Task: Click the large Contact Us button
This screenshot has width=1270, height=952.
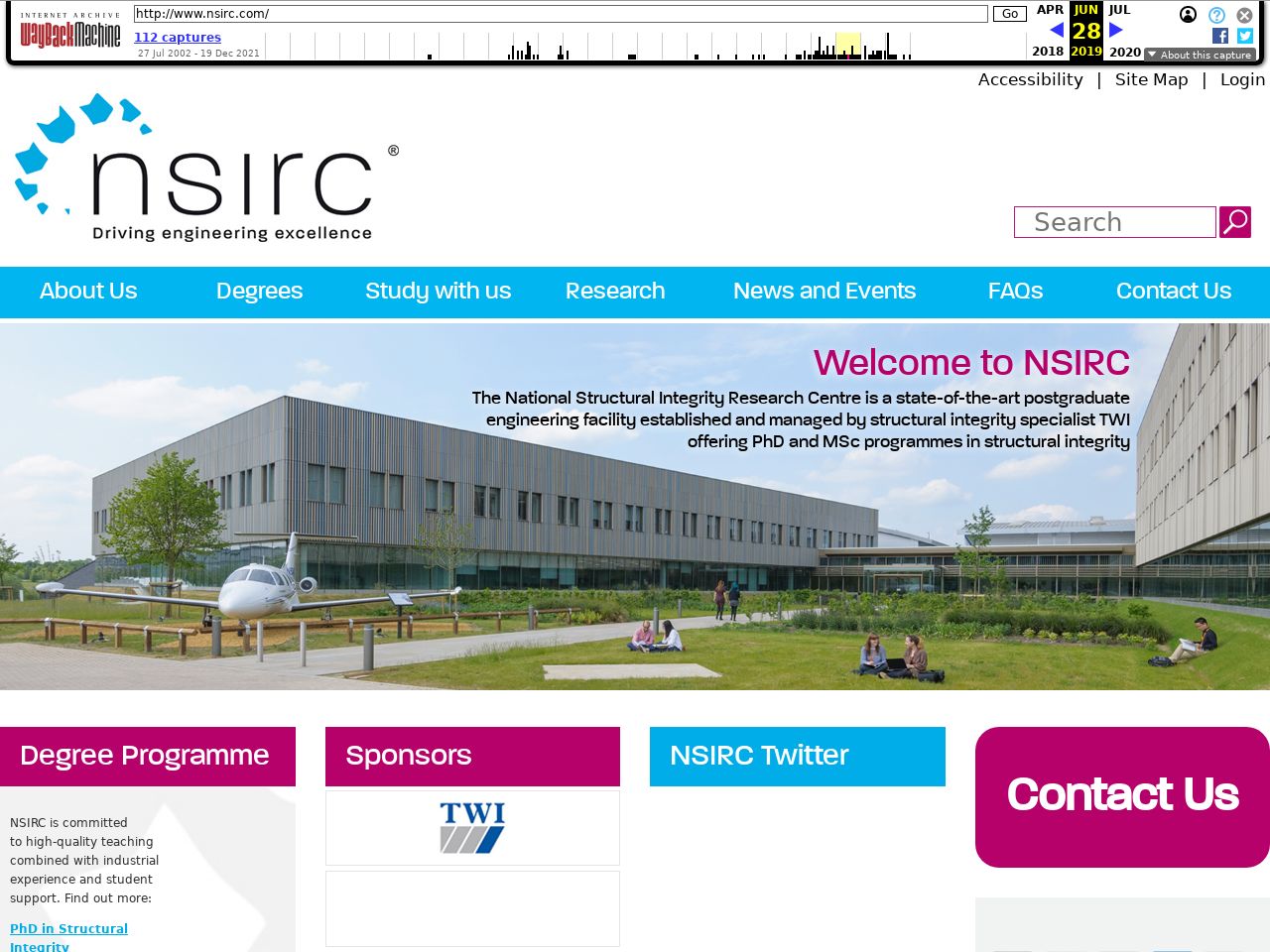Action: [x=1122, y=796]
